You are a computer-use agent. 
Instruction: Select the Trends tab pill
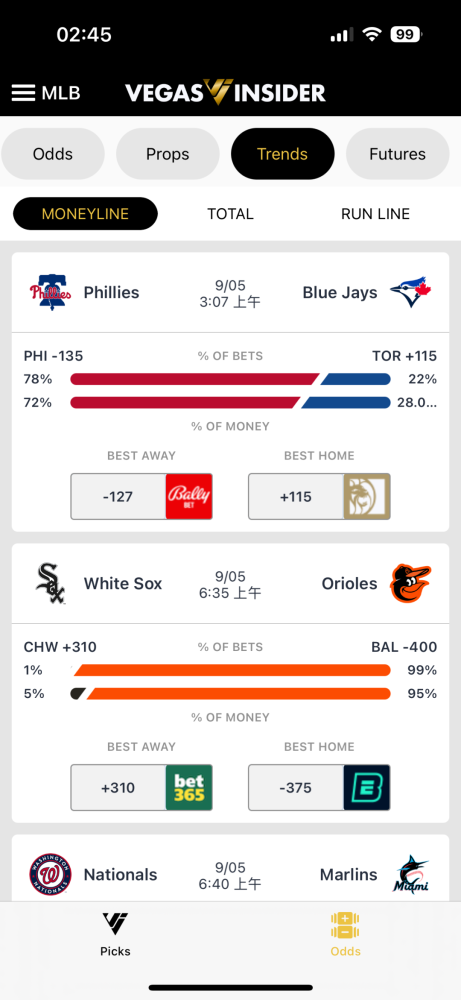pos(282,154)
